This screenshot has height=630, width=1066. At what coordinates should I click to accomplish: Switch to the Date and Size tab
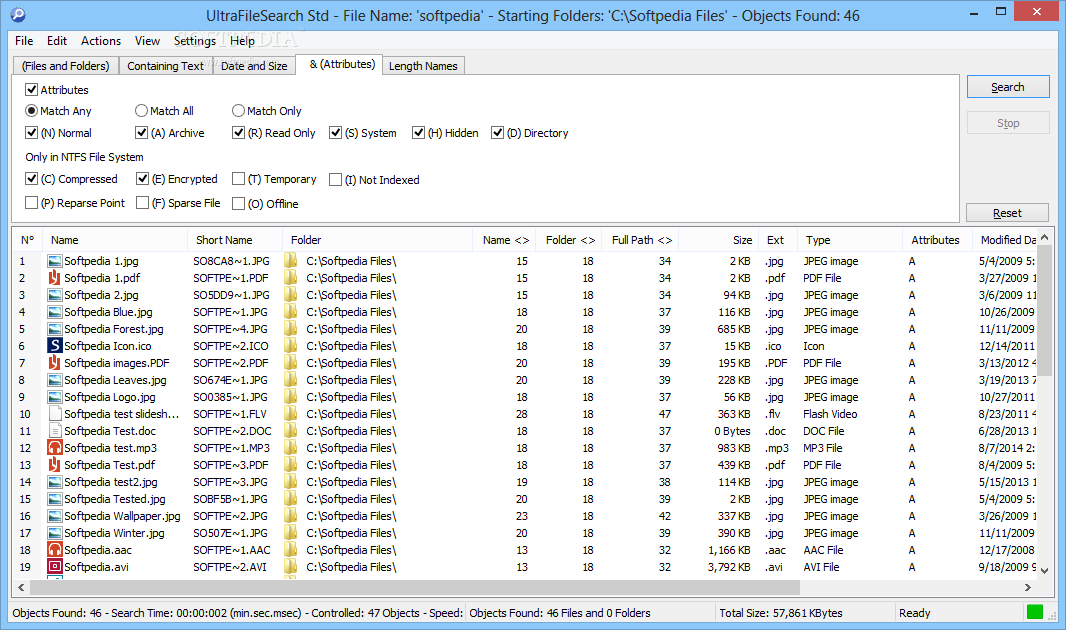point(254,66)
